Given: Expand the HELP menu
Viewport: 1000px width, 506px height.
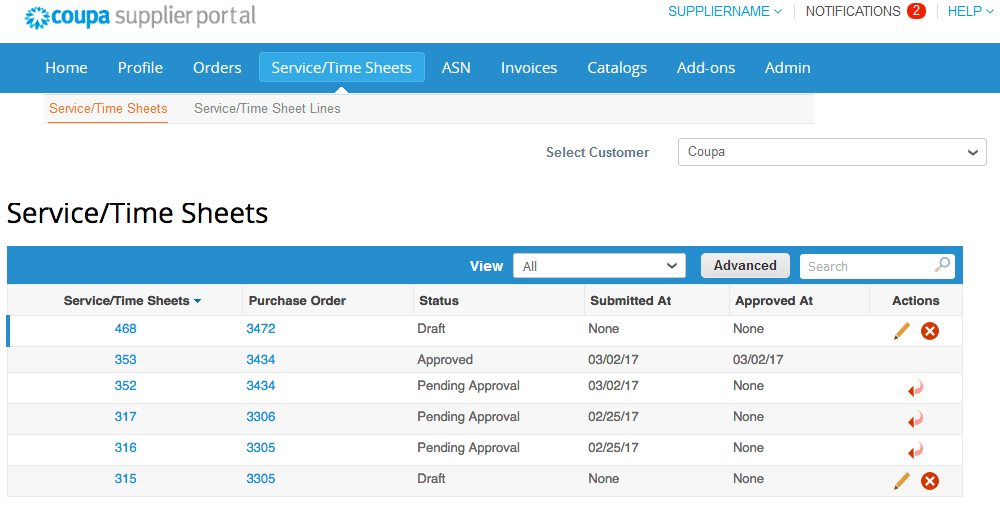Looking at the screenshot, I should [969, 11].
